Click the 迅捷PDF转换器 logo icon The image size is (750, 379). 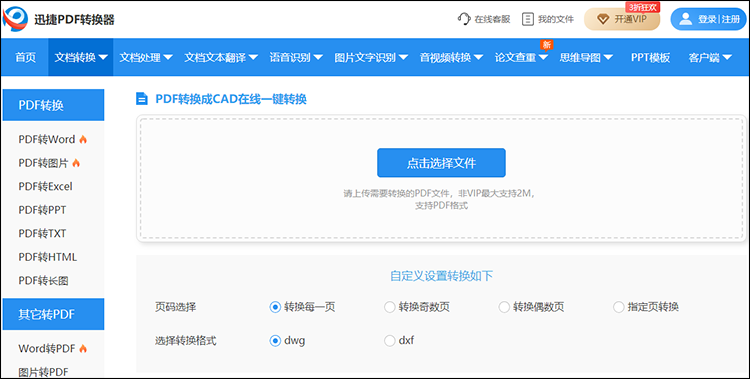click(x=16, y=19)
